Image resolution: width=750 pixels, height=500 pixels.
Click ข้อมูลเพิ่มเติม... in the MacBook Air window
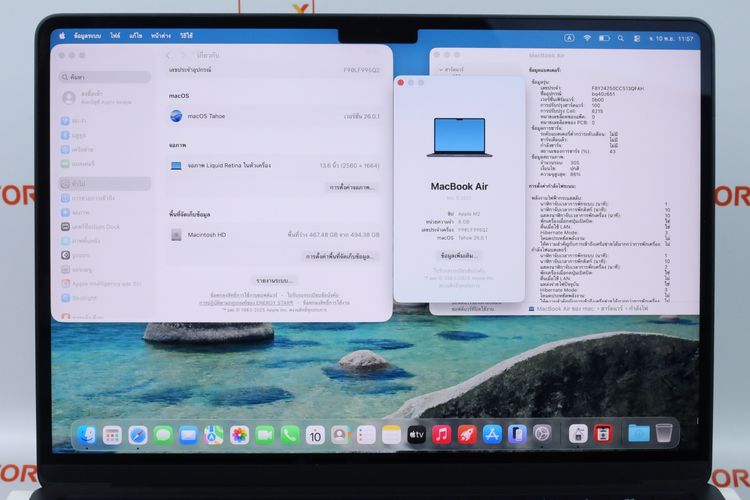point(459,256)
